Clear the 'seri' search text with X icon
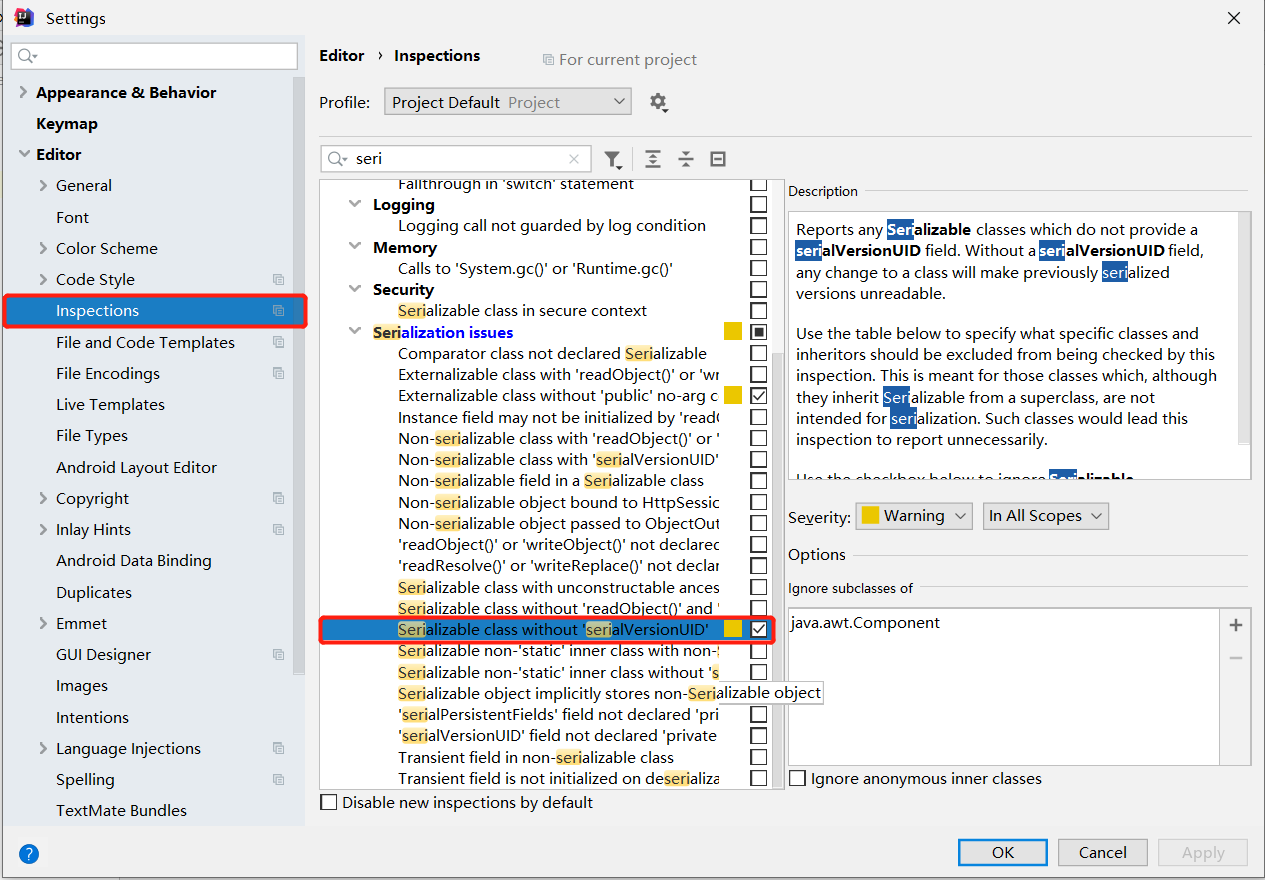1265x880 pixels. pos(574,159)
